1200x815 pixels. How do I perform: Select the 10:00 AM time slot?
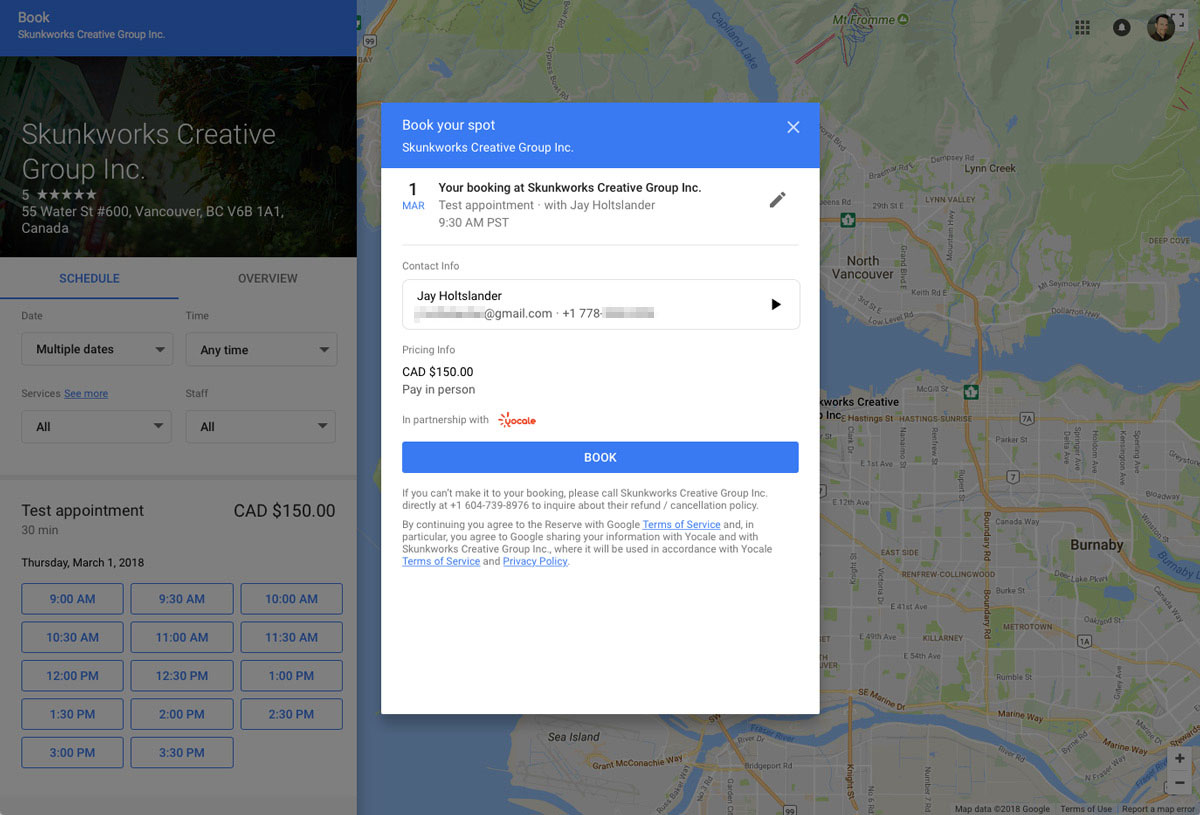point(291,599)
